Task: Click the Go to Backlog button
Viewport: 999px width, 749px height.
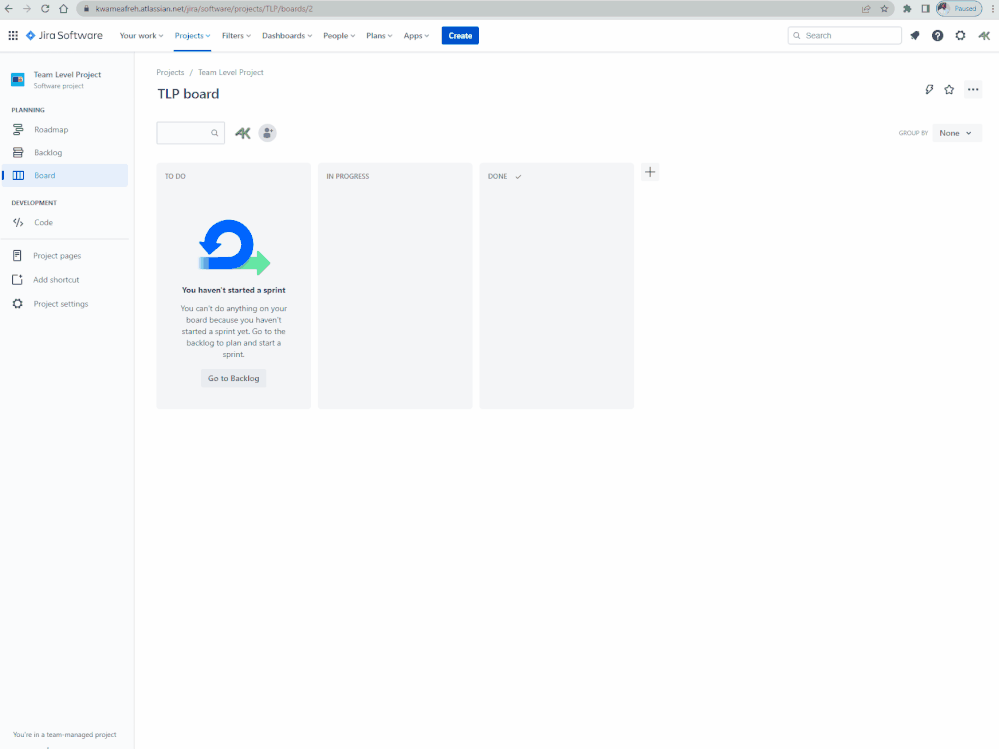Action: point(233,378)
